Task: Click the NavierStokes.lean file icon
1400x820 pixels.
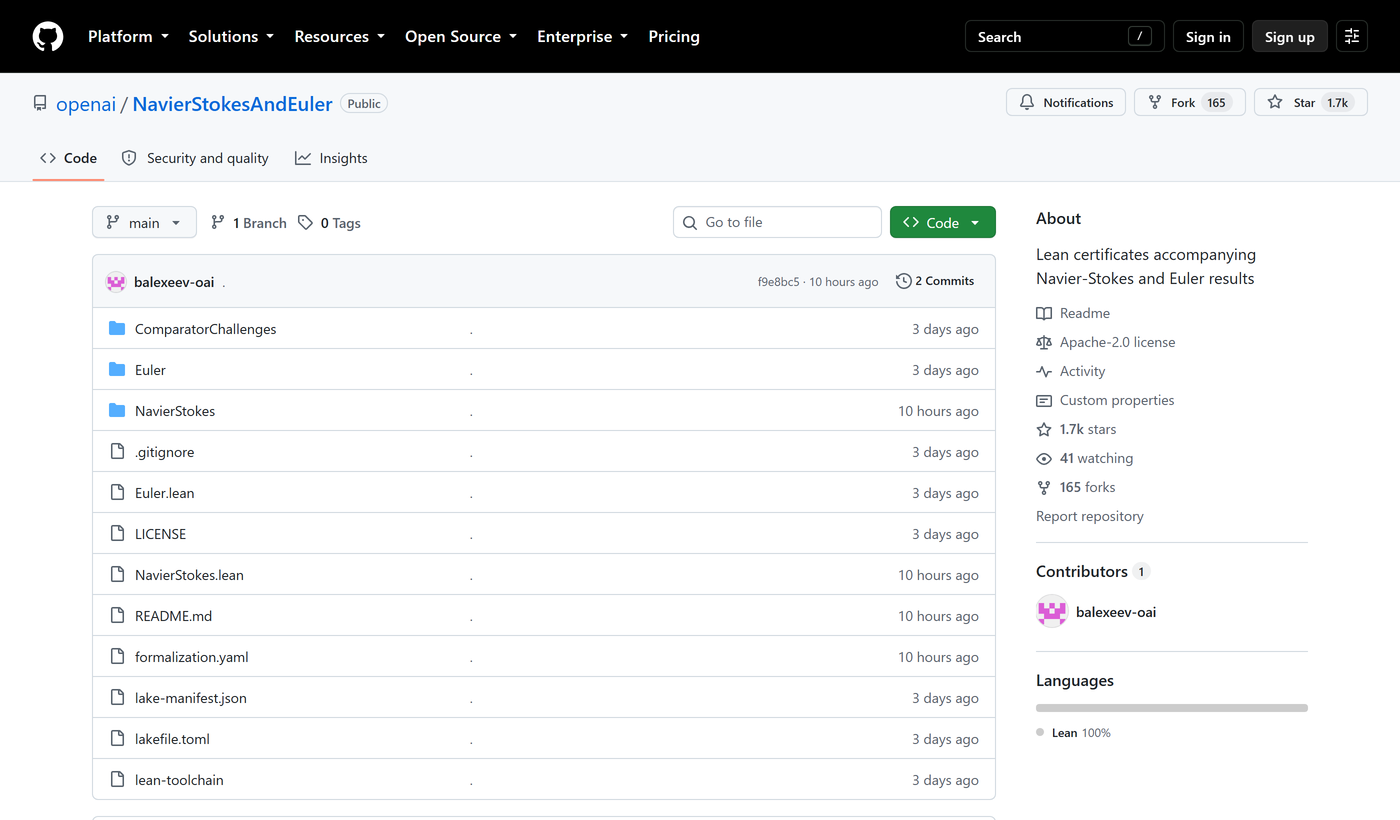Action: point(117,575)
